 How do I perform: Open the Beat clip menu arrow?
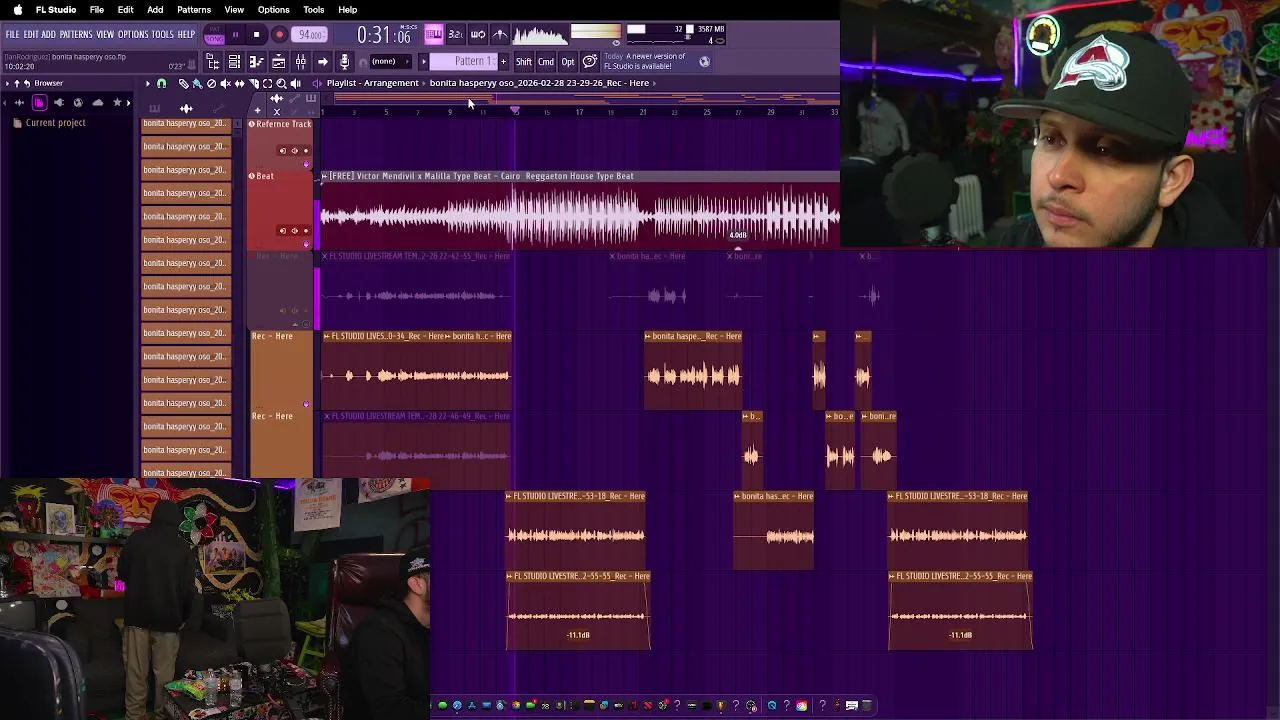click(x=324, y=176)
